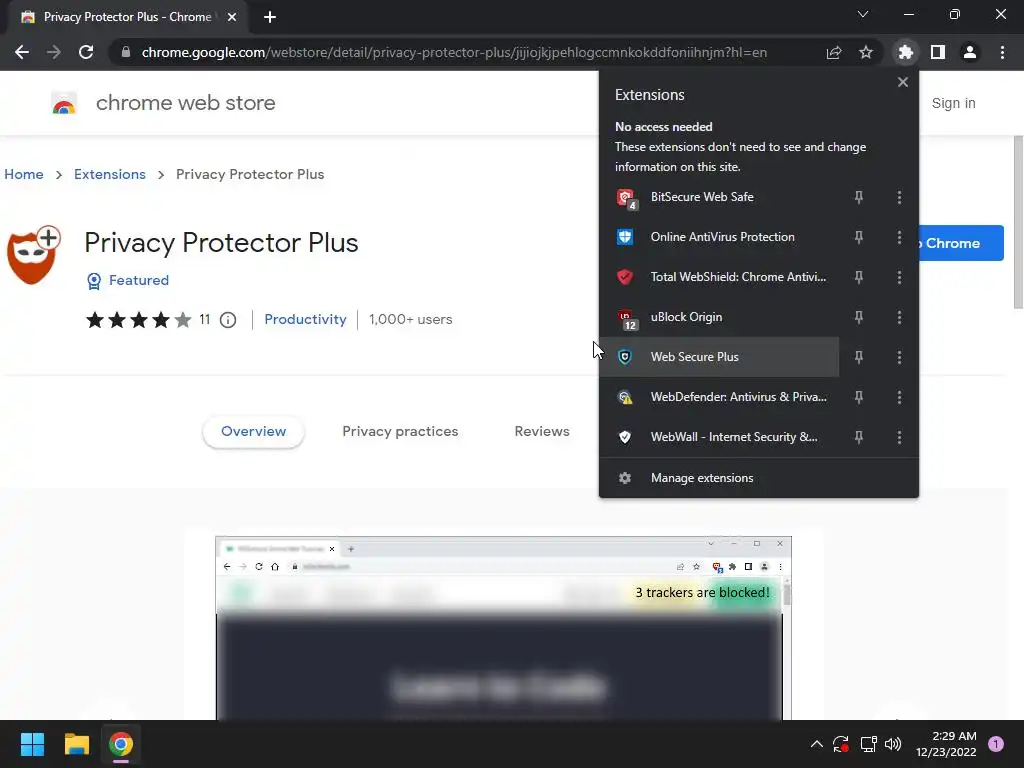Go to the Extensions breadcrumb link
Viewport: 1024px width, 768px height.
tap(110, 174)
